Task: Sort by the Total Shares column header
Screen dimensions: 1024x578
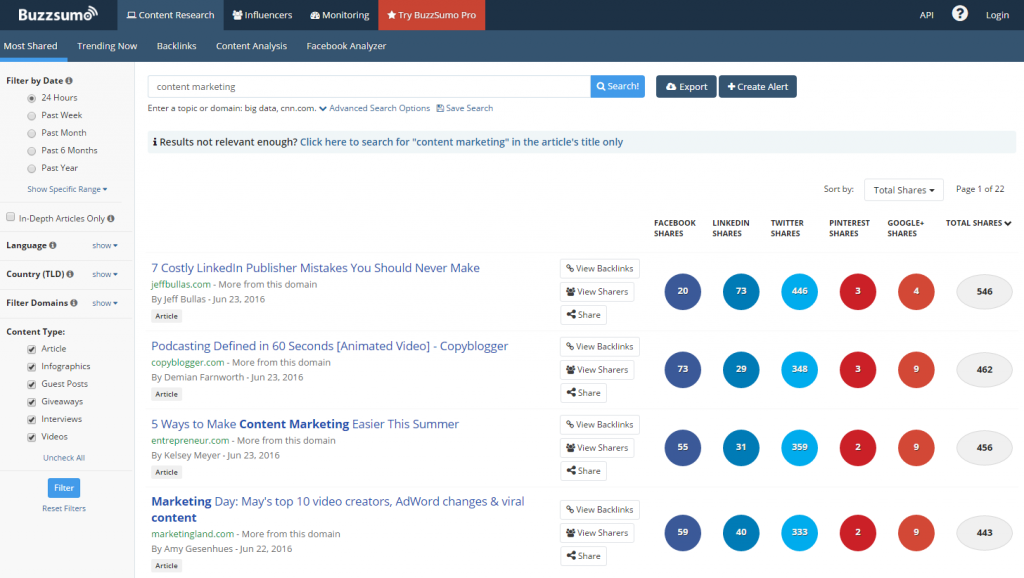Action: (x=978, y=223)
